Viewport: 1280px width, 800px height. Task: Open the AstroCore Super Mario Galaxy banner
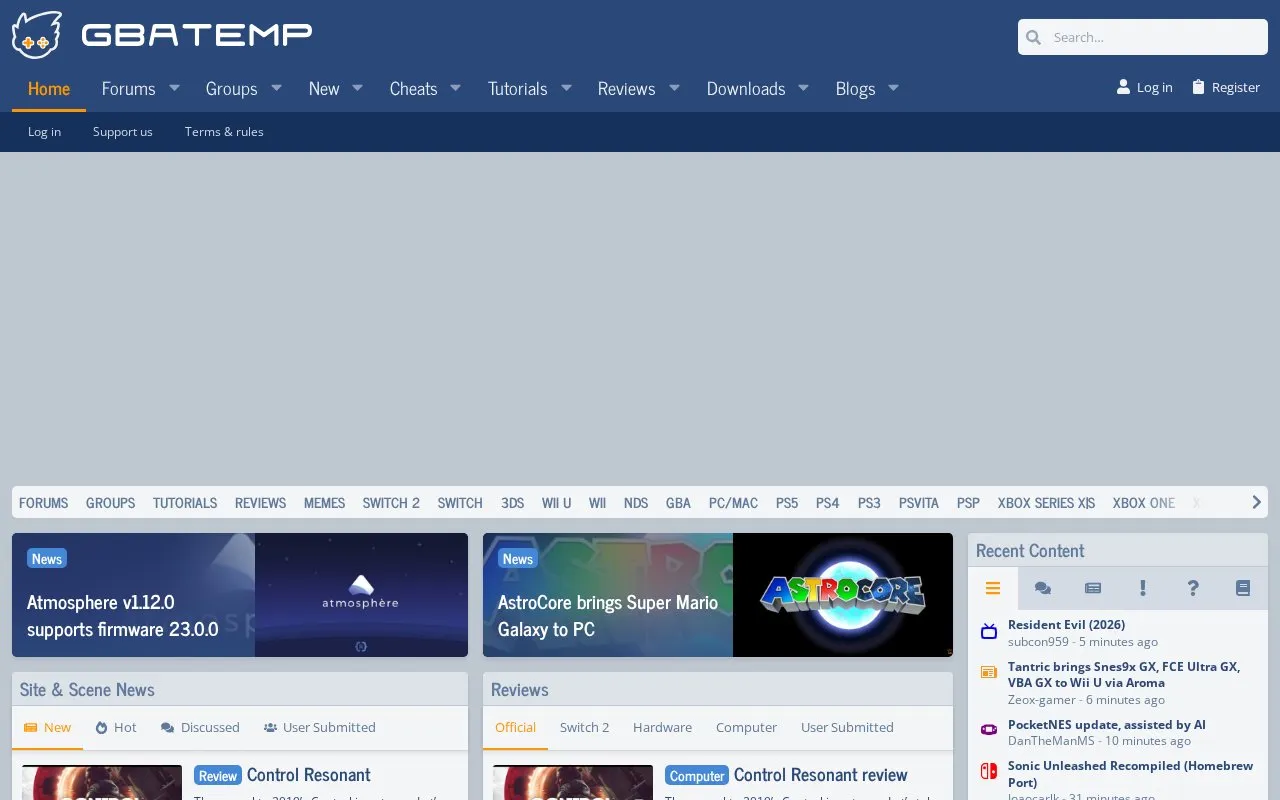click(x=718, y=595)
